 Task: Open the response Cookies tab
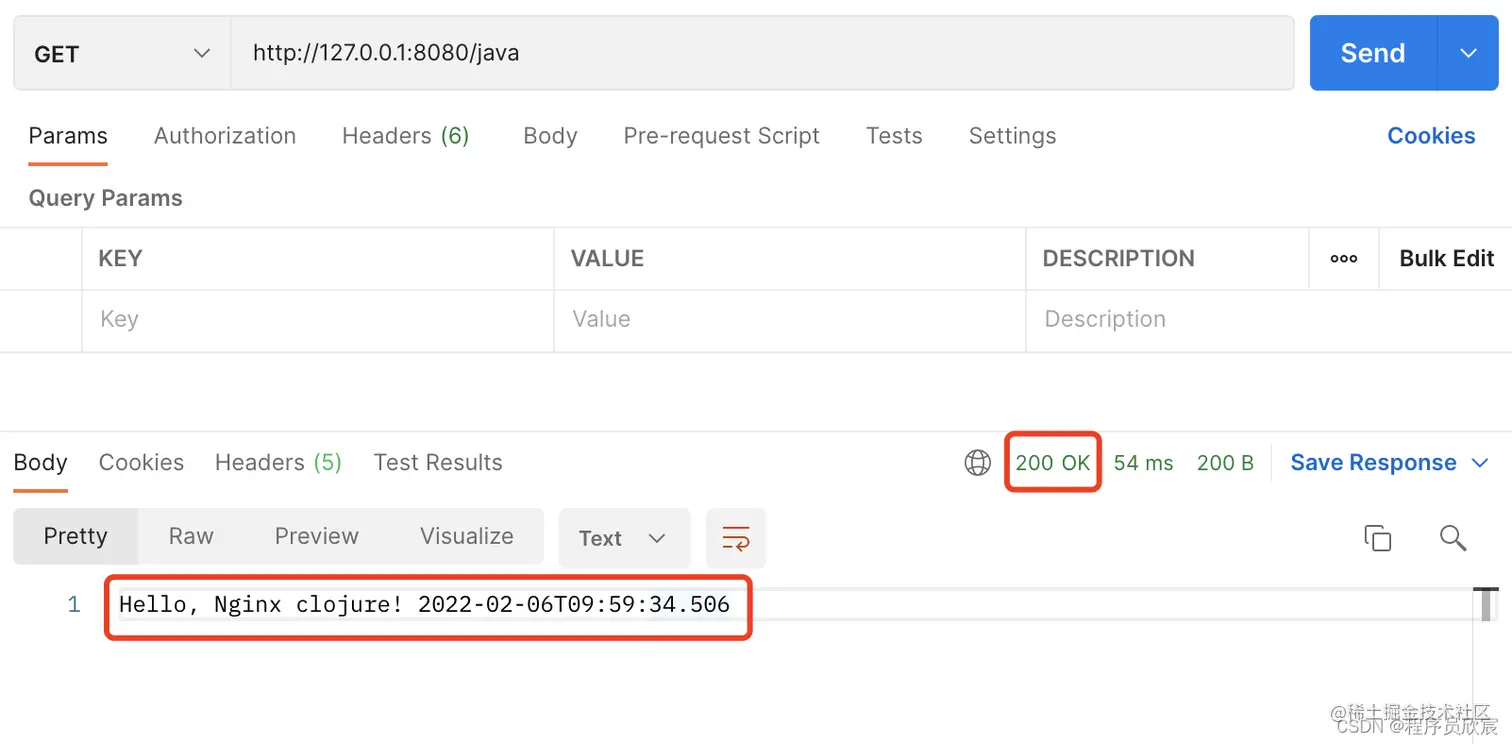pos(141,462)
